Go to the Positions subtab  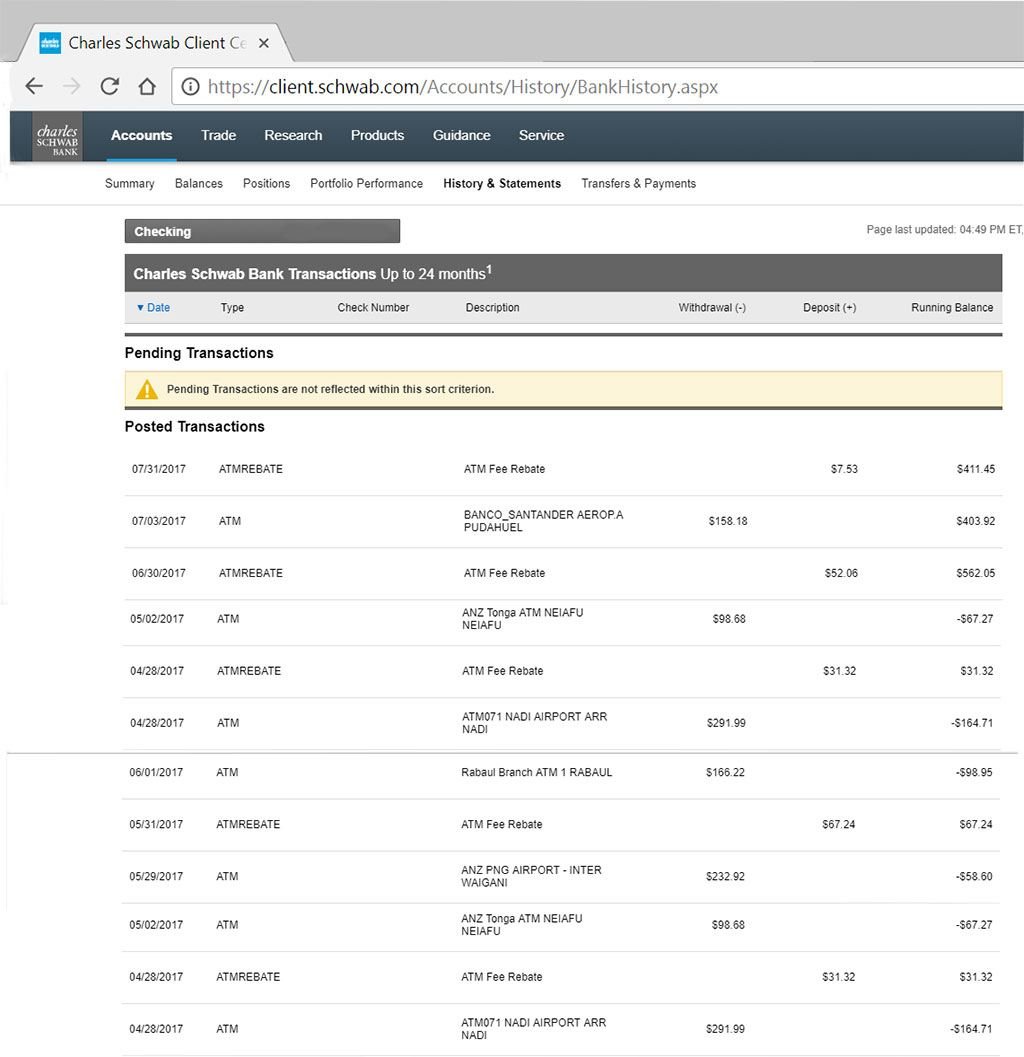266,183
